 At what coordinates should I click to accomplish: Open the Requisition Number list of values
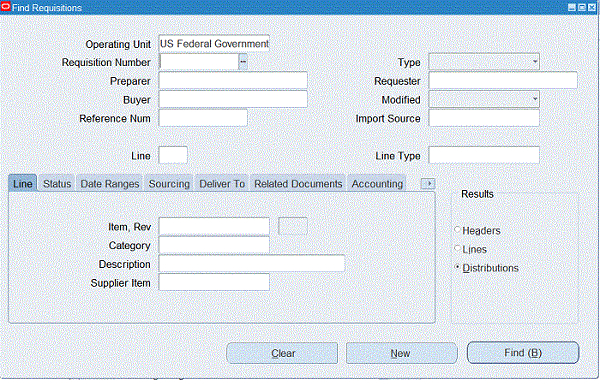tap(243, 62)
